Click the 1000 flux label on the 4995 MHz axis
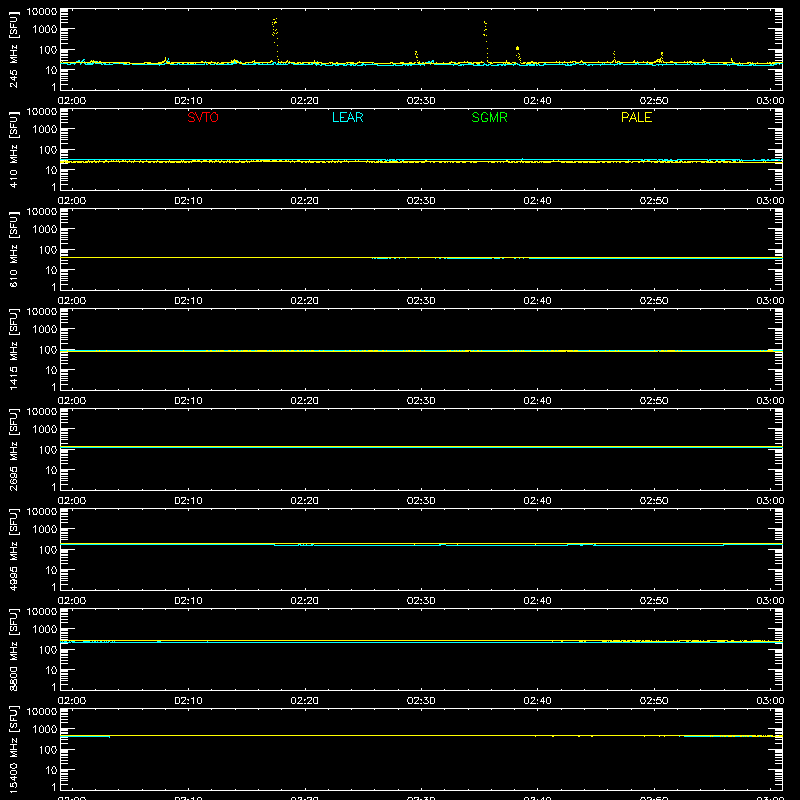The height and width of the screenshot is (800, 800). (45, 530)
